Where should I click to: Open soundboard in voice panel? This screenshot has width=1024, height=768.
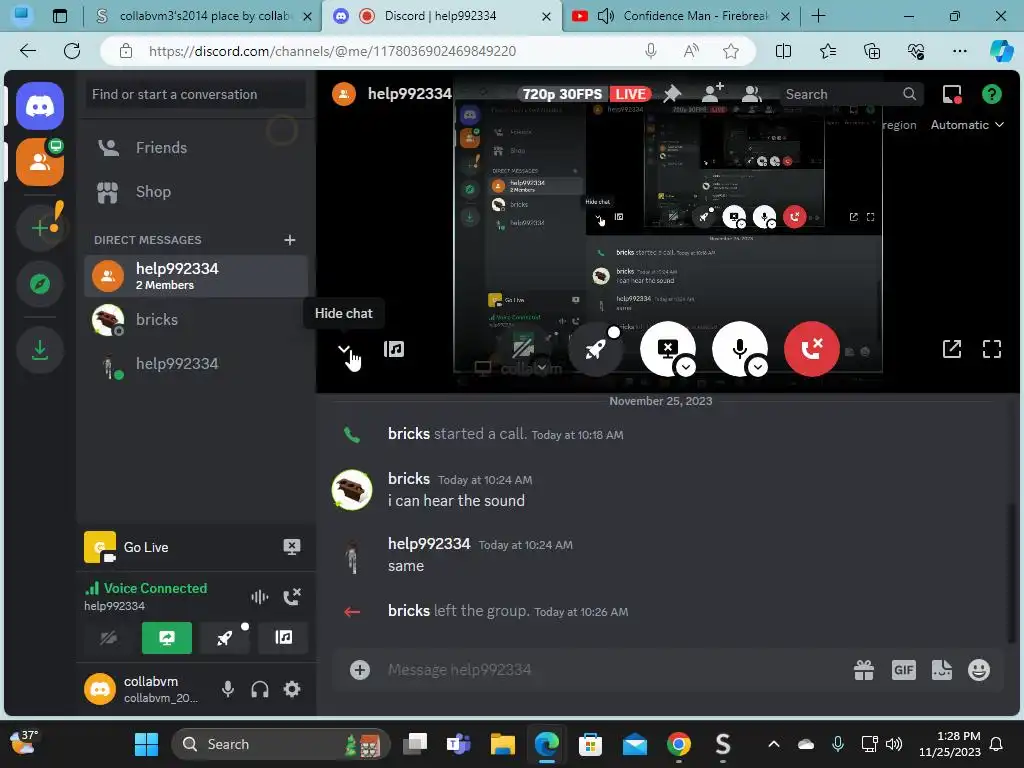tap(283, 637)
